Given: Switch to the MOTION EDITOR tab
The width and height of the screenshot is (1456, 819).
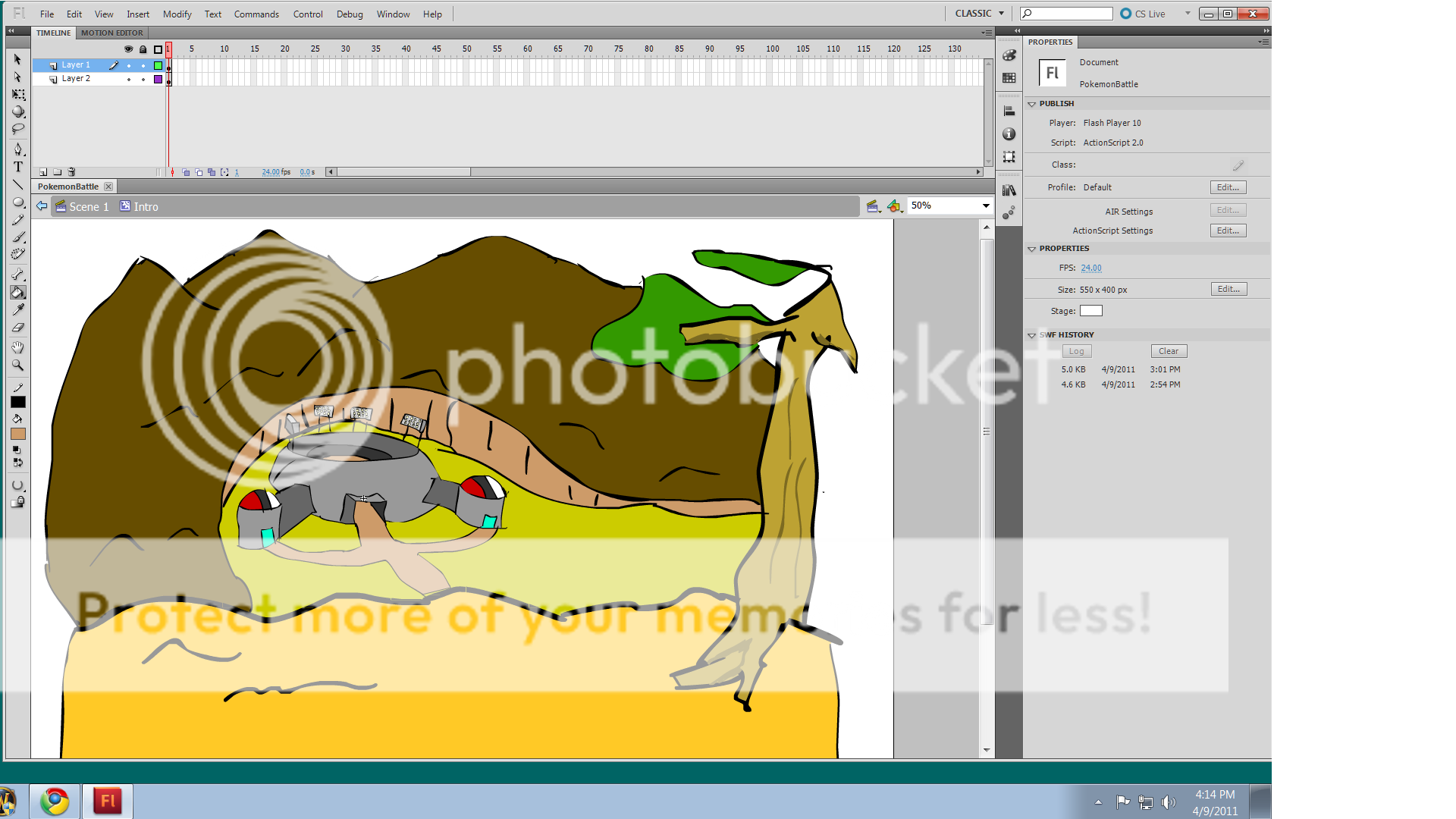Looking at the screenshot, I should pos(112,33).
